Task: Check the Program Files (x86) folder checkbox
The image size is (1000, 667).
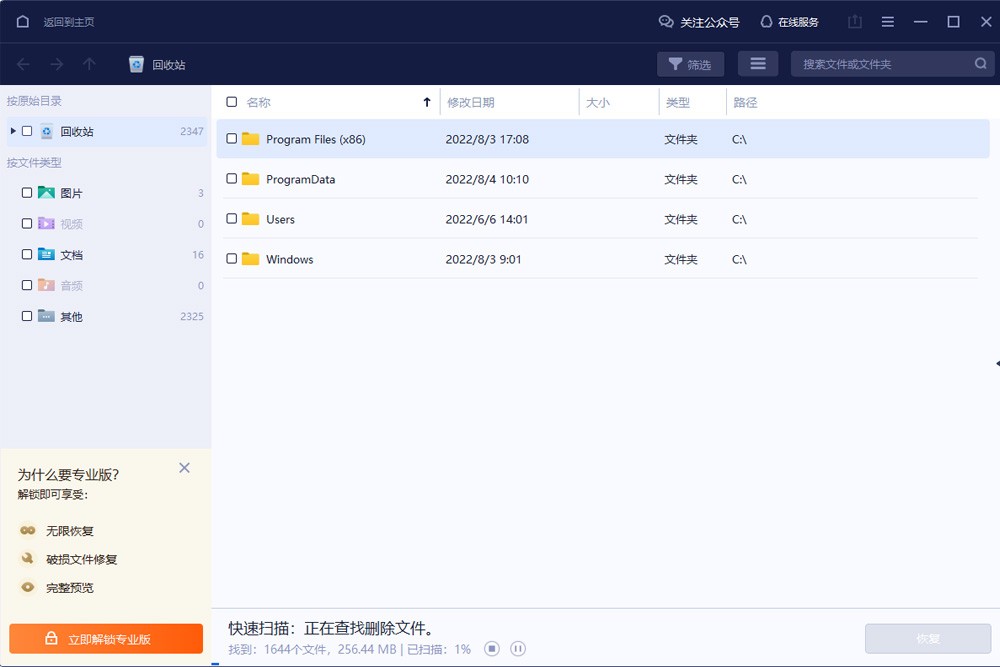Action: click(232, 139)
